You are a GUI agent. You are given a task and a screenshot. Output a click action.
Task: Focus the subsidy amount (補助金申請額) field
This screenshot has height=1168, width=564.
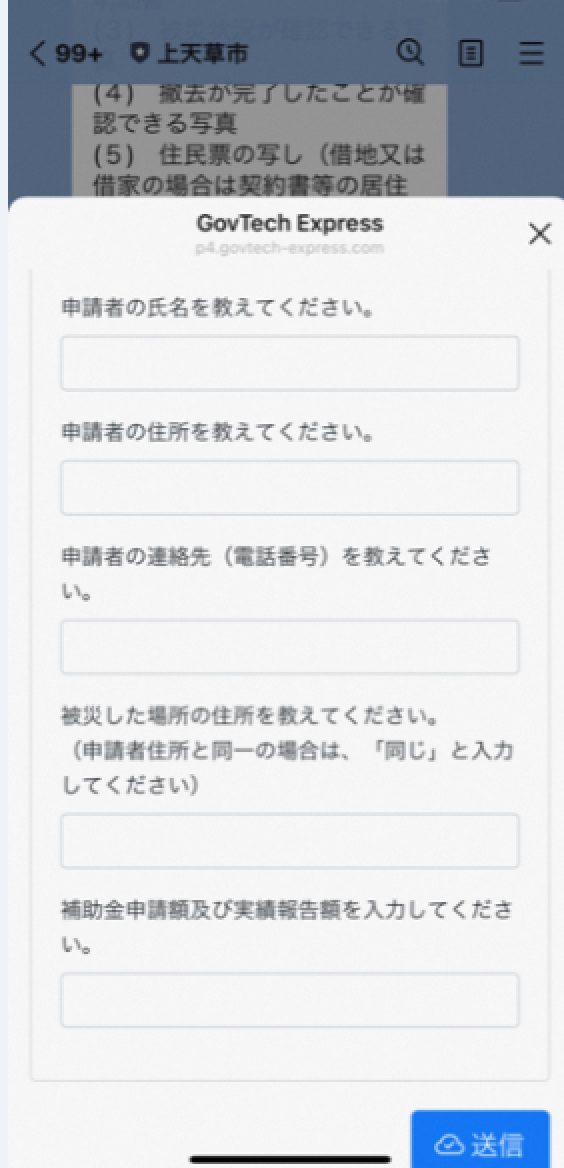289,1000
